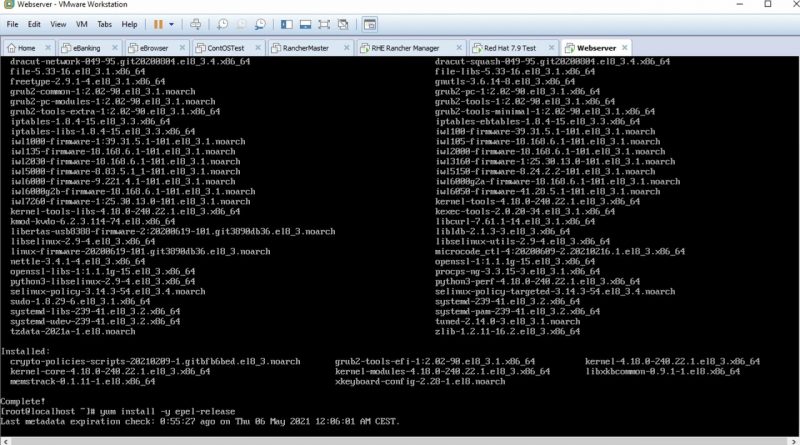Click the VM icon on RancherMaster tab

point(276,48)
